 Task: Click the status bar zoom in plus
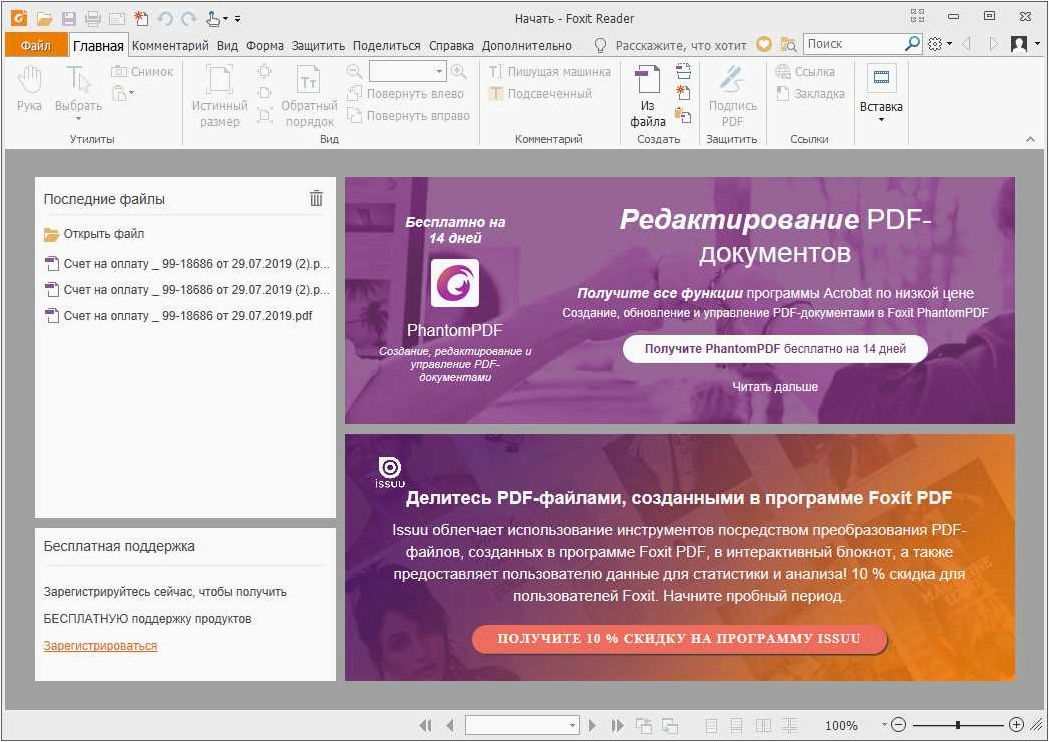[1016, 725]
